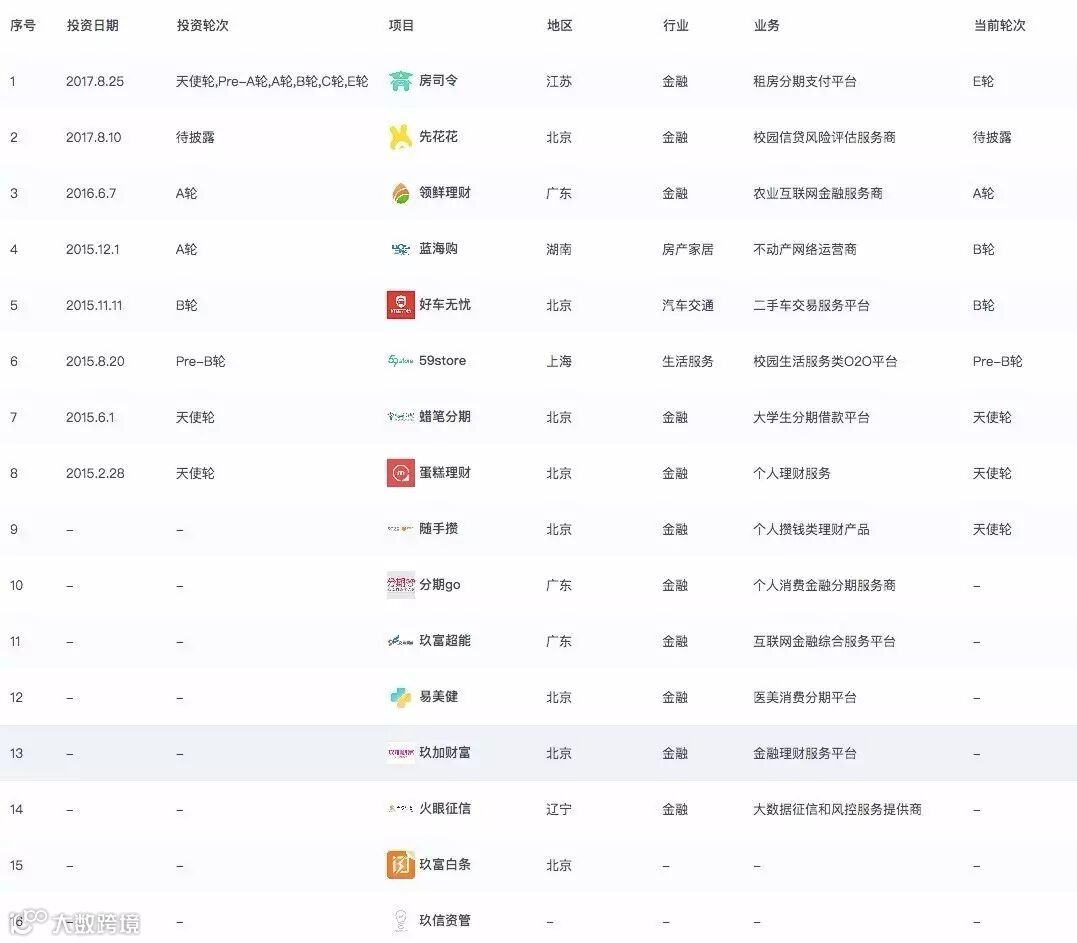
Task: Open the 蜡笔分期 project name
Action: 445,416
